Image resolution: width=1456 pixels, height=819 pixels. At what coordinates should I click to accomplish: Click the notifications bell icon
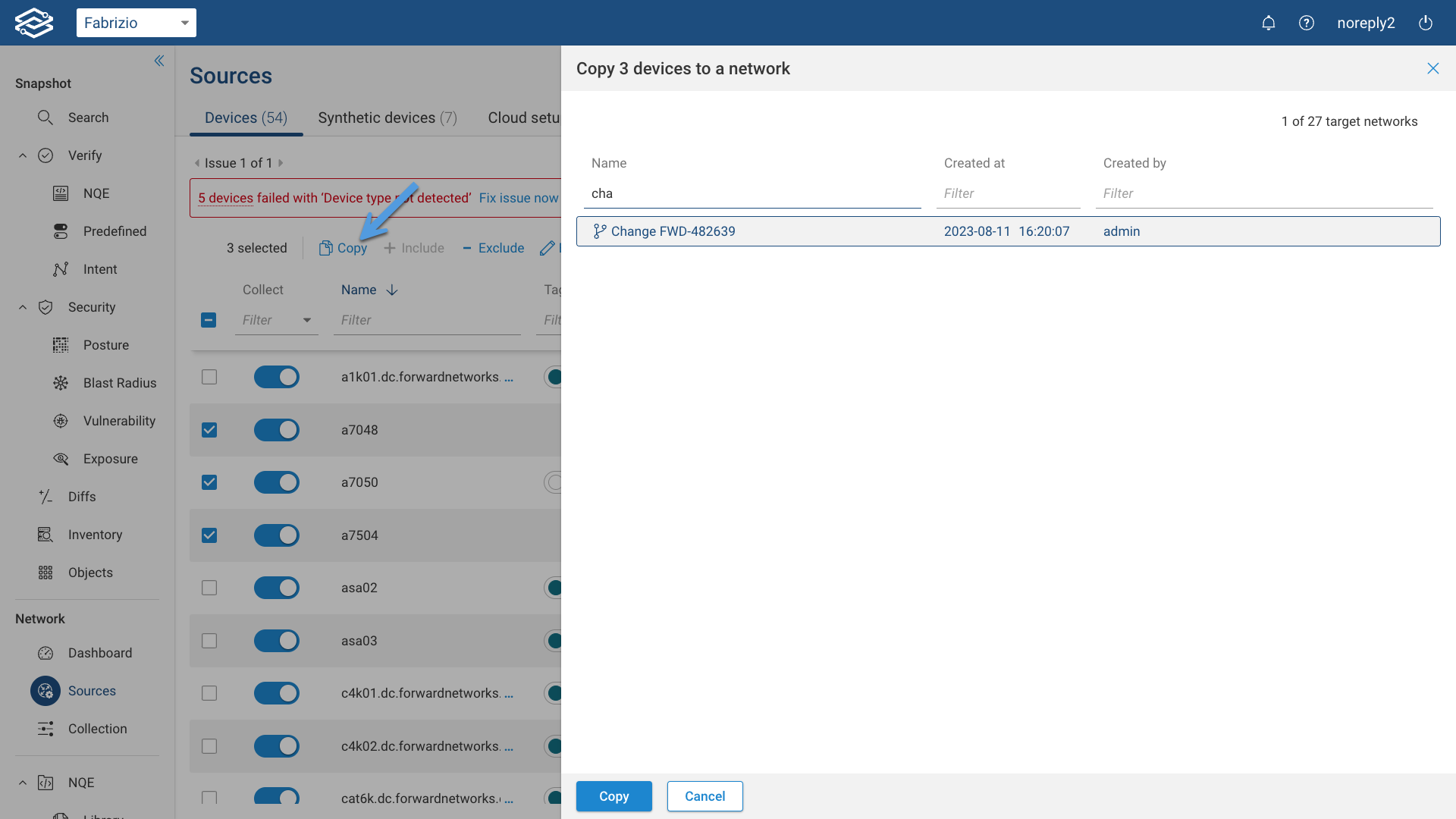click(1268, 23)
